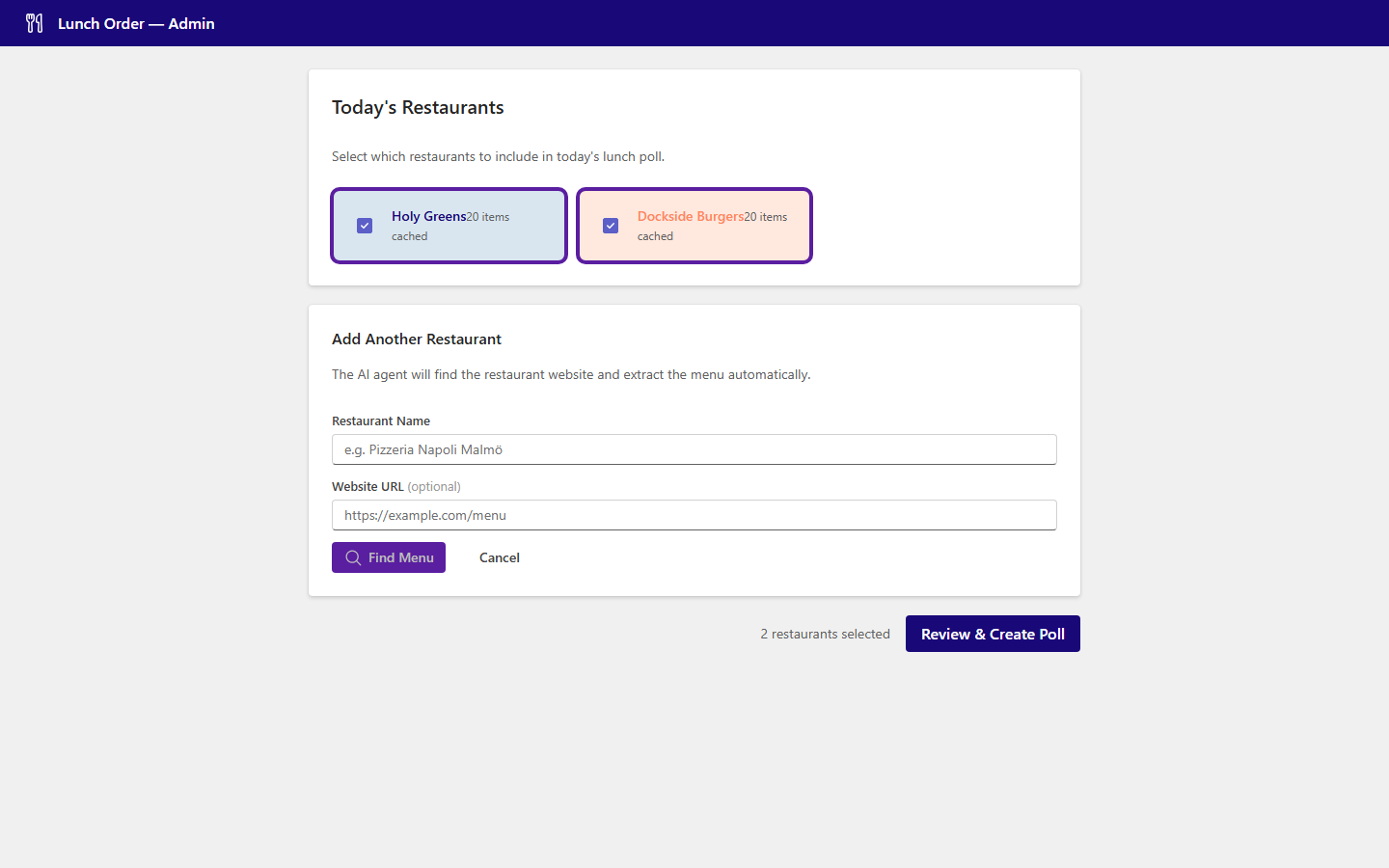Cancel adding another restaurant

(500, 557)
